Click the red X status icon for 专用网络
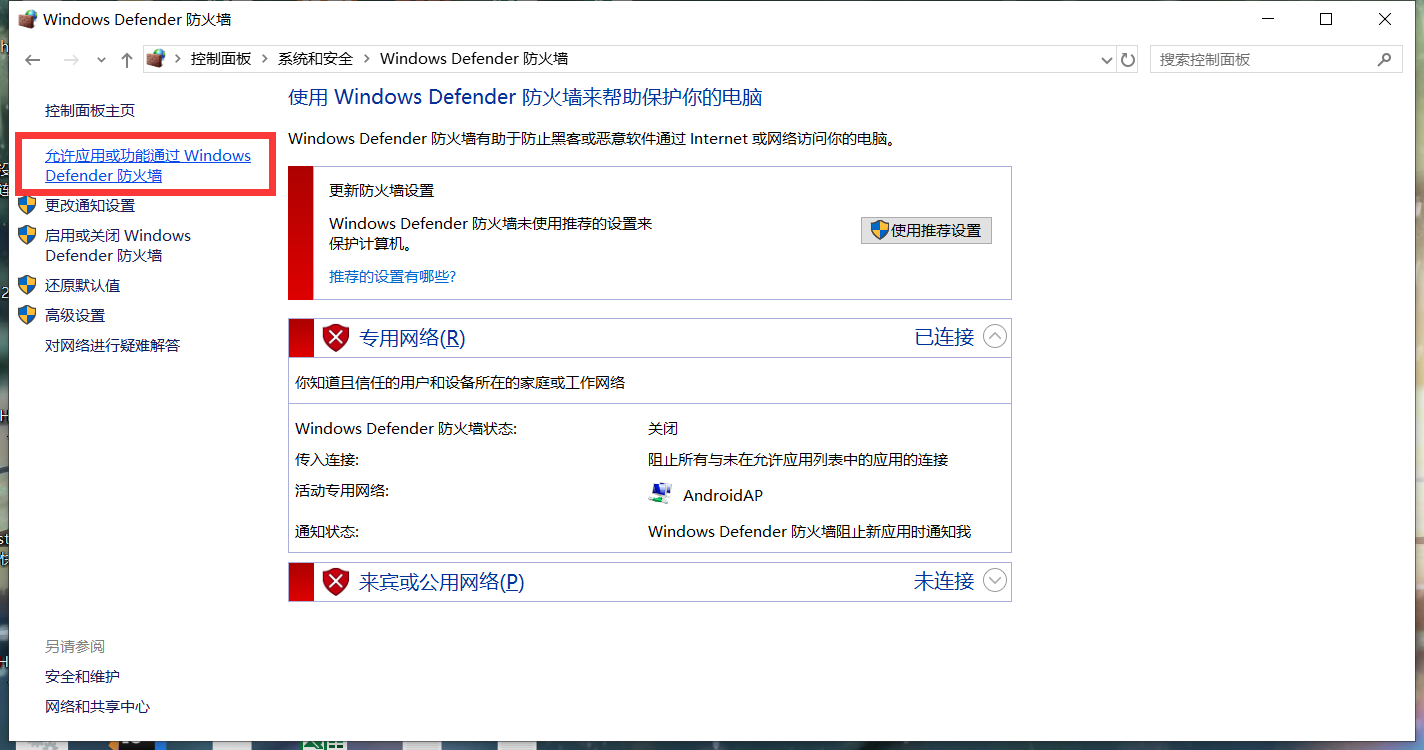The width and height of the screenshot is (1424, 750). (x=335, y=337)
